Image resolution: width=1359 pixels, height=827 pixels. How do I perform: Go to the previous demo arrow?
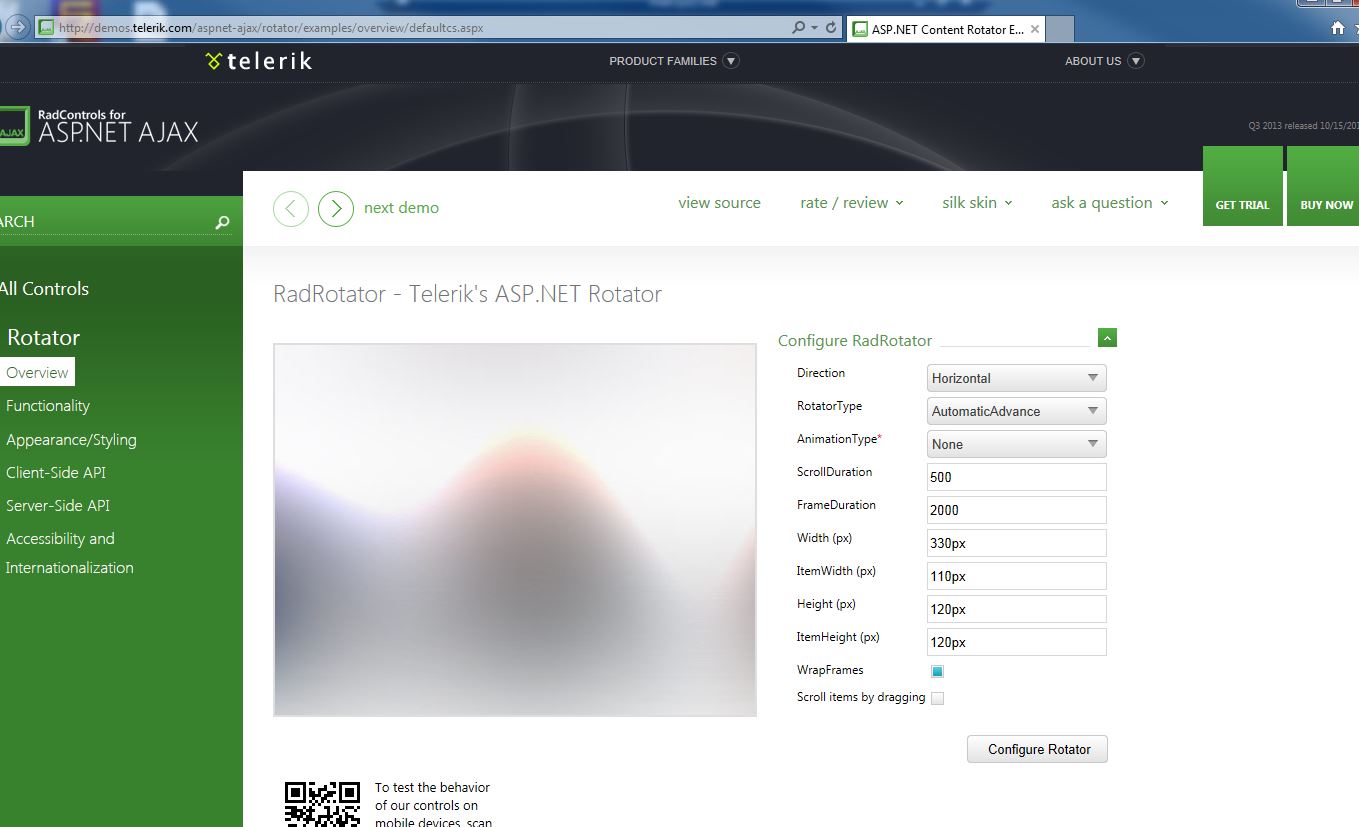[x=291, y=208]
